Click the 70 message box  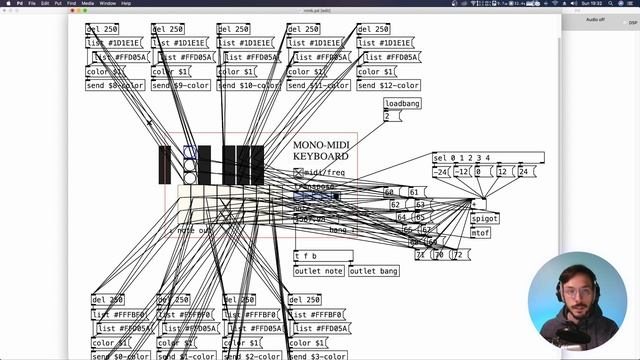(442, 255)
